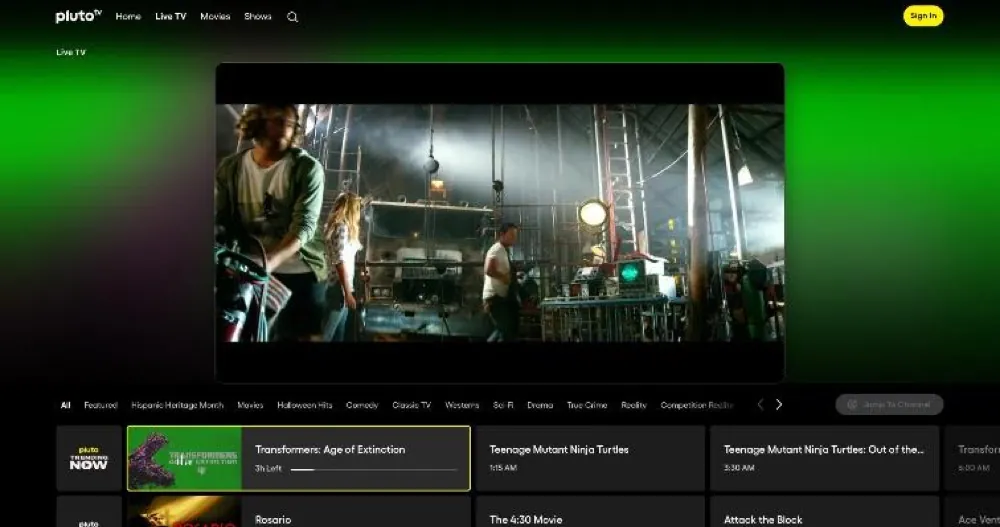This screenshot has height=527, width=1000.
Task: Open the Pluto Trending Now channel logo
Action: click(89, 458)
